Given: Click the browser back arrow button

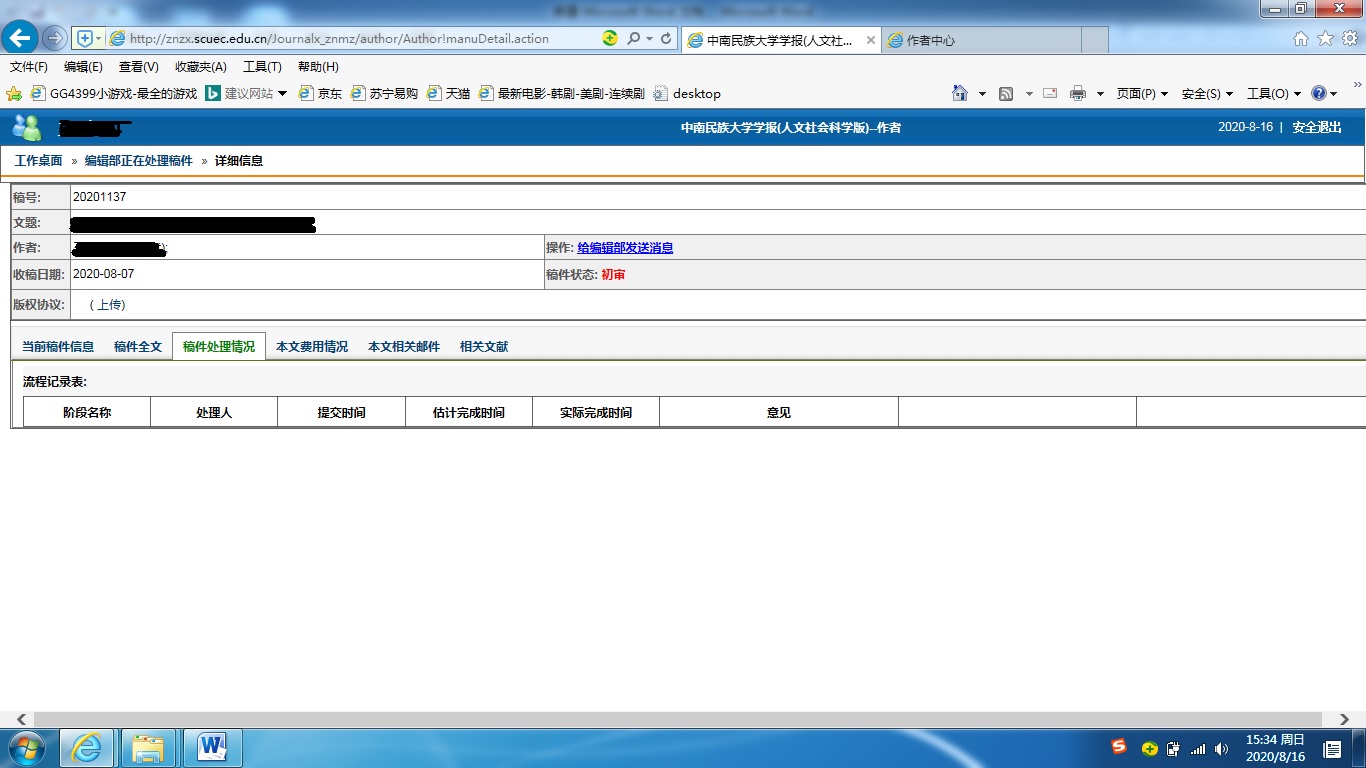Looking at the screenshot, I should click(21, 39).
